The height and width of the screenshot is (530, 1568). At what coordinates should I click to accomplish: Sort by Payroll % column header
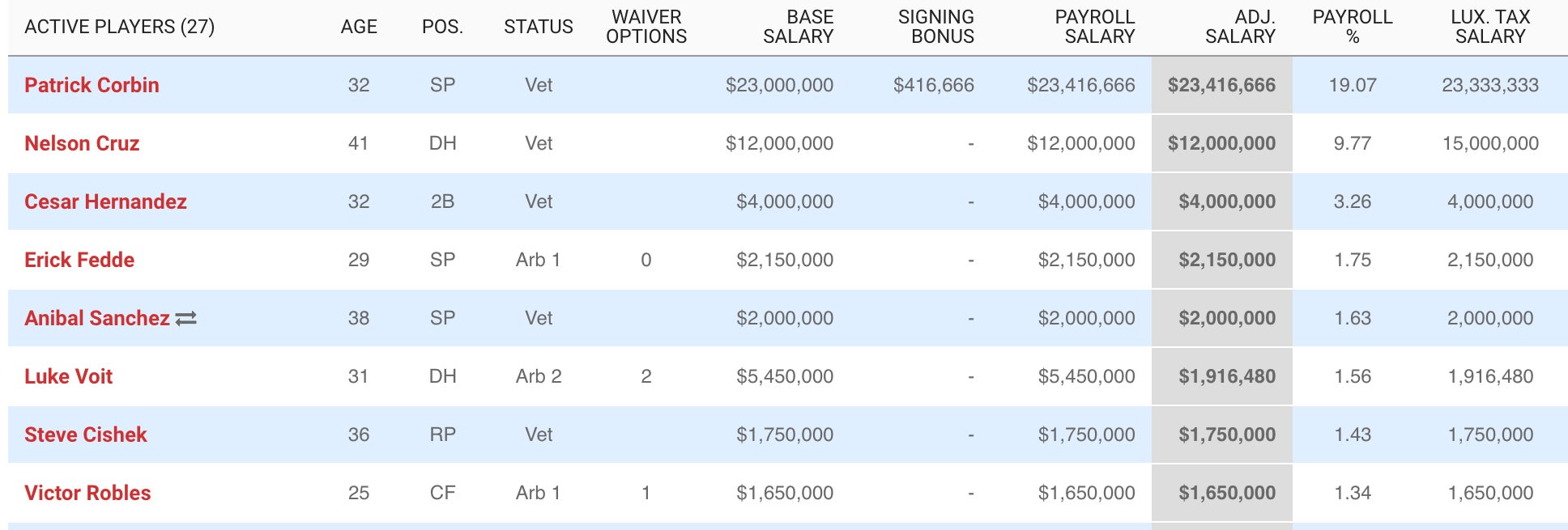coord(1352,27)
